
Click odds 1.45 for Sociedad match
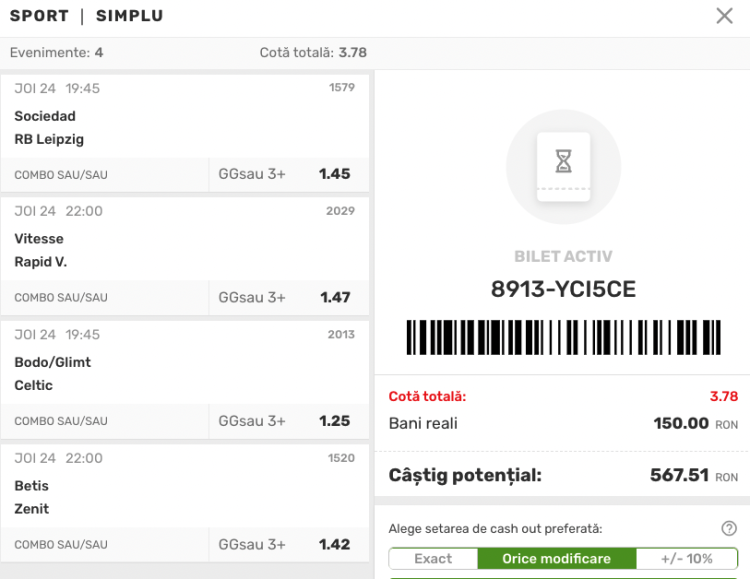coord(335,174)
